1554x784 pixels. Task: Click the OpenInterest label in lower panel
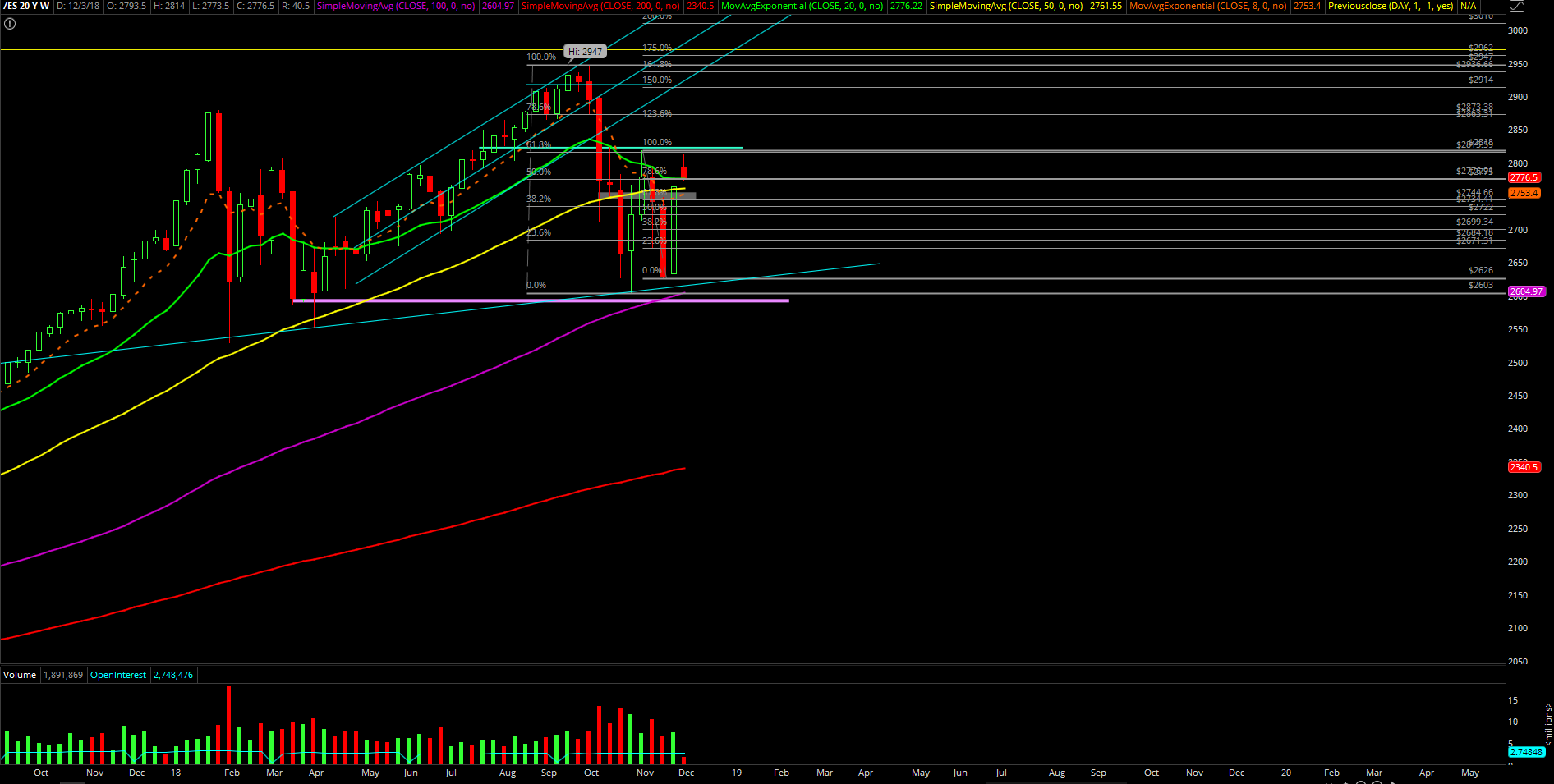pos(118,675)
